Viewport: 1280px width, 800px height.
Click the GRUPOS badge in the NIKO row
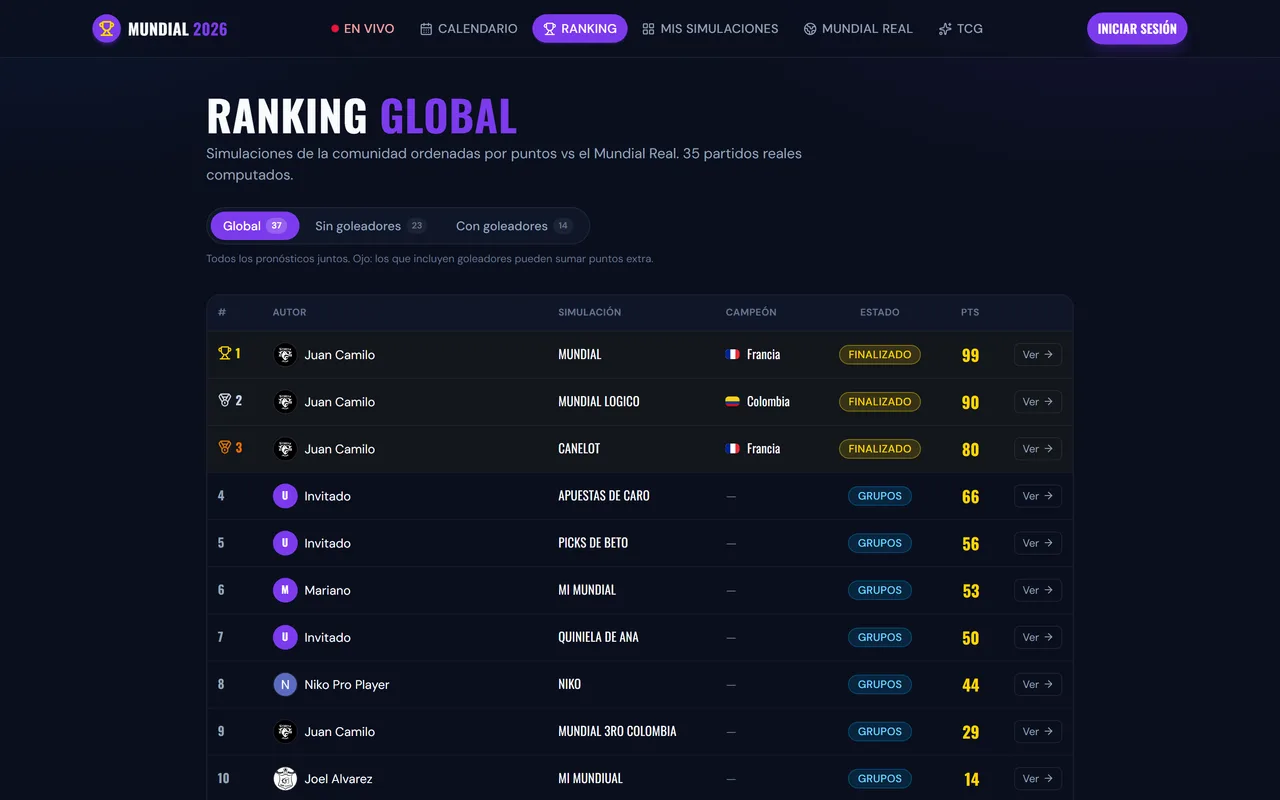(x=880, y=684)
